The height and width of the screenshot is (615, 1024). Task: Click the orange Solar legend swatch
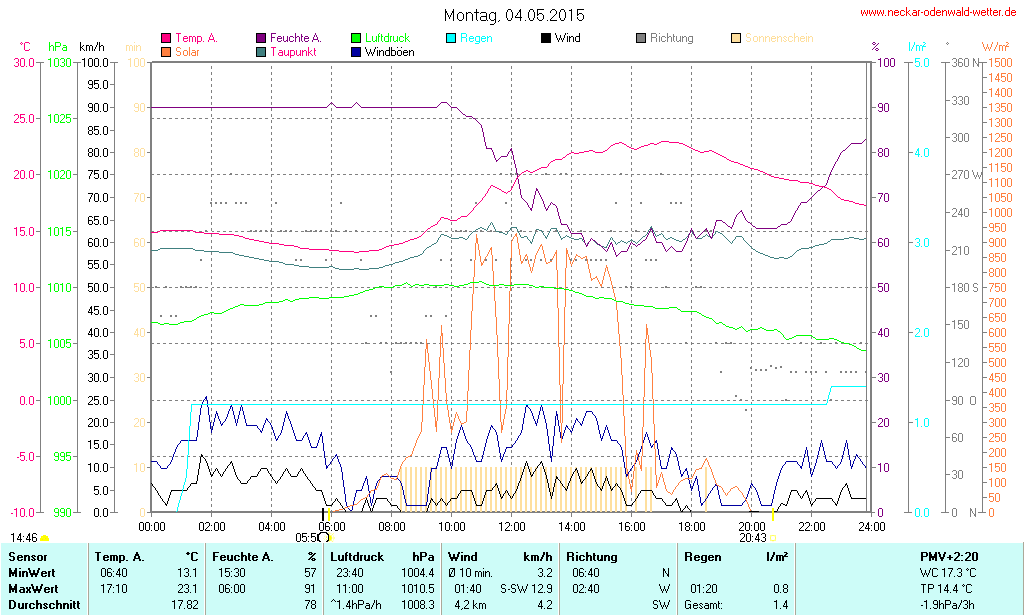pyautogui.click(x=166, y=51)
